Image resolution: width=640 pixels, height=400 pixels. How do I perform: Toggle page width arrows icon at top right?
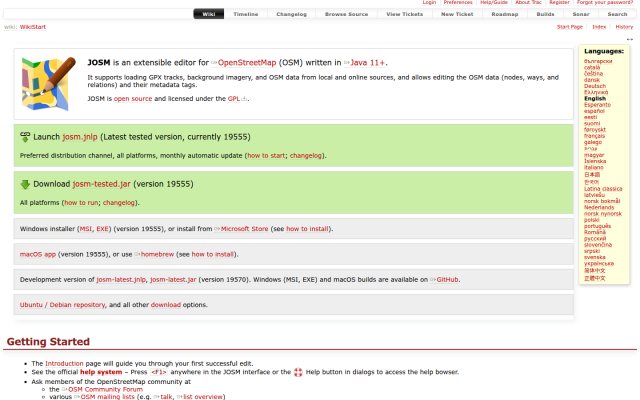coord(630,39)
